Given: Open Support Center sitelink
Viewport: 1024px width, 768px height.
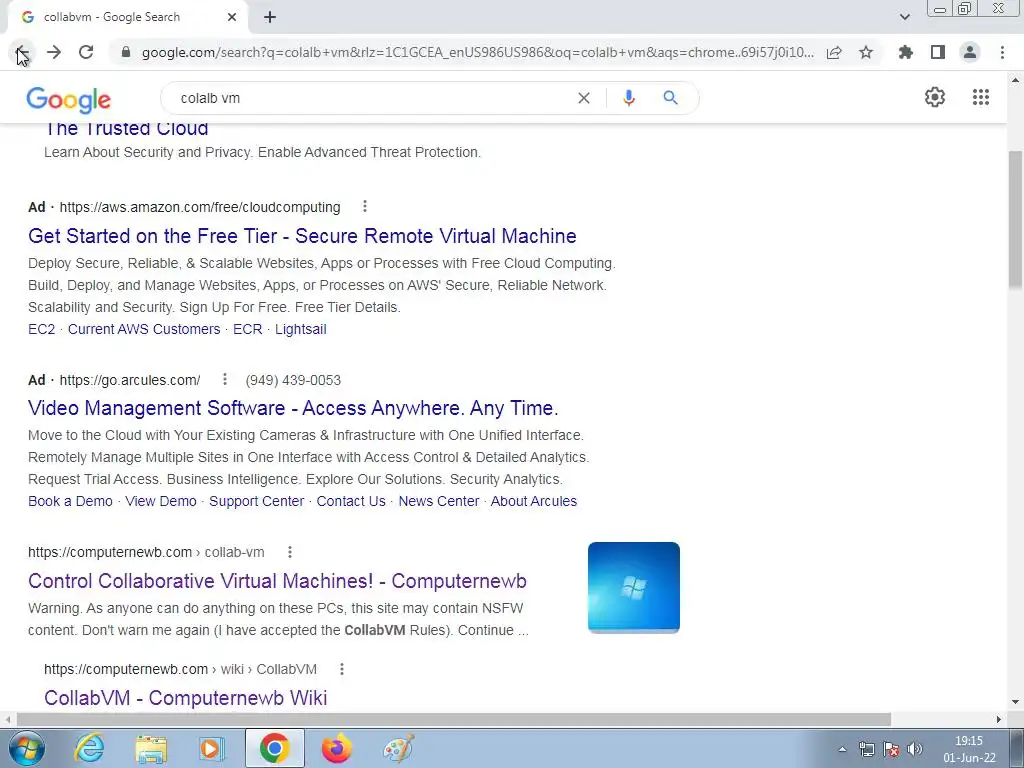Looking at the screenshot, I should [257, 501].
